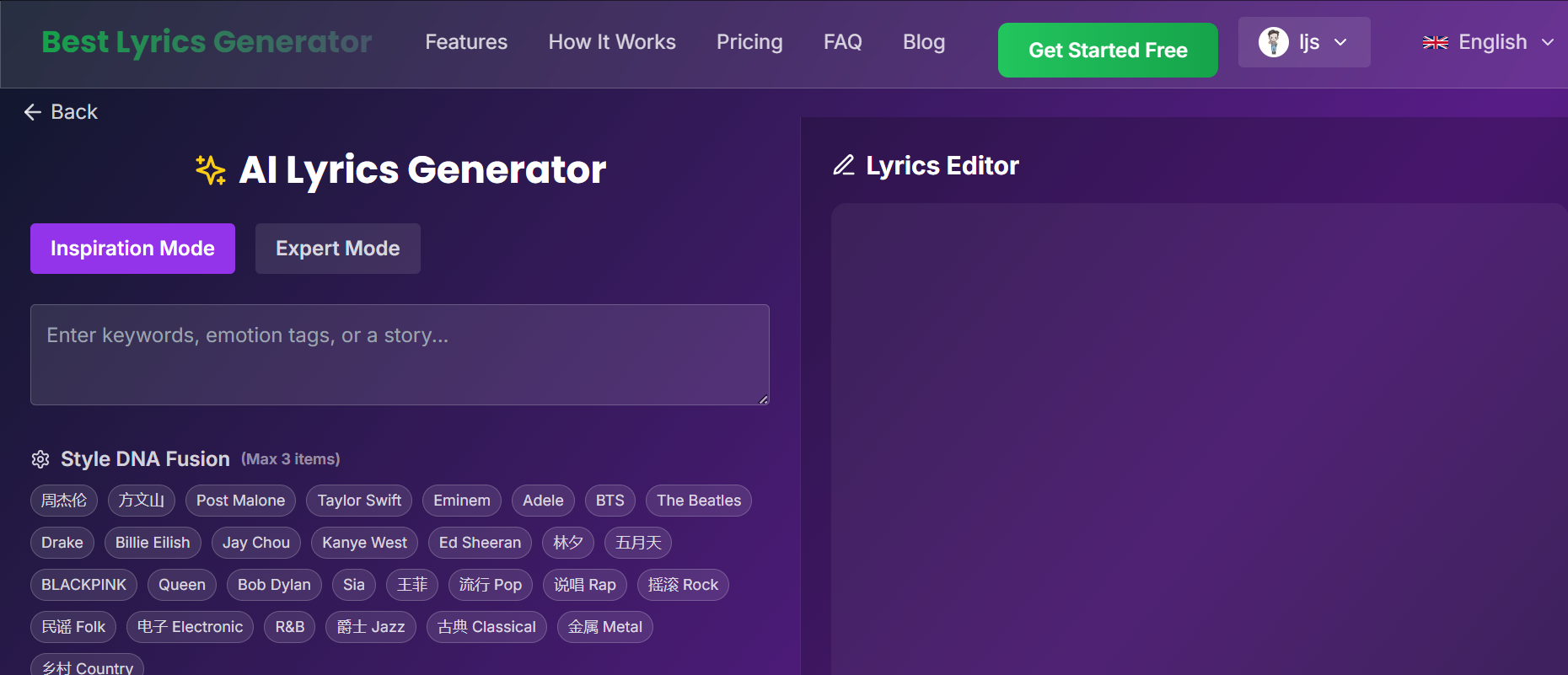This screenshot has width=1568, height=675.
Task: Open the Blog link
Action: (924, 42)
